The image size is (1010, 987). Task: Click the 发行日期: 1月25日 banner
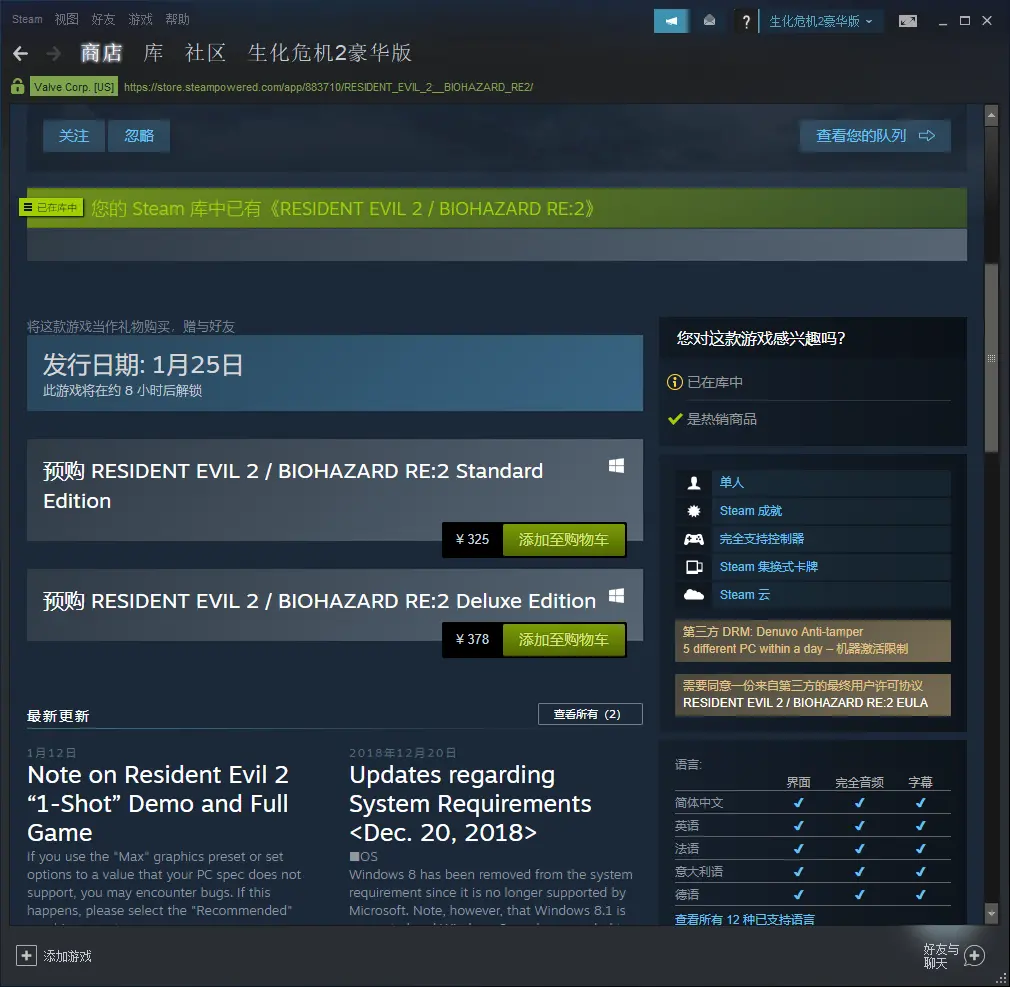point(335,373)
